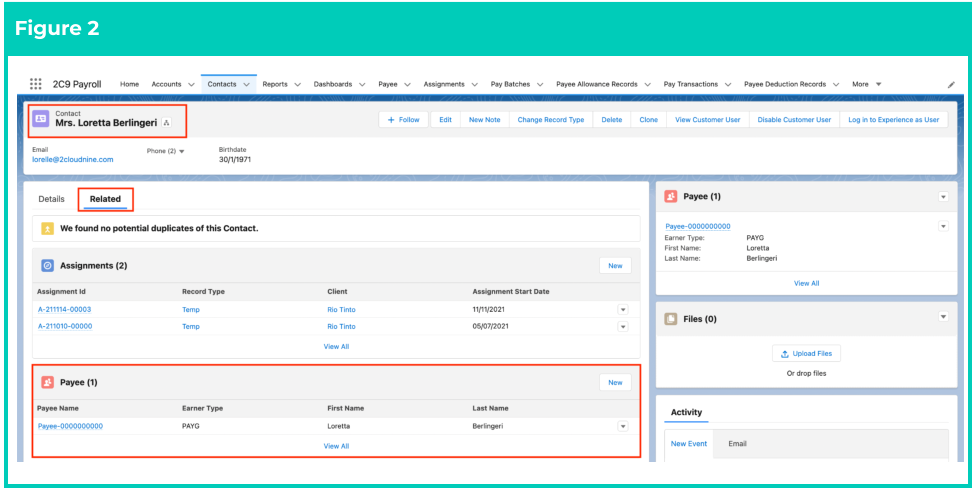The height and width of the screenshot is (492, 976).
Task: Open Payee-0000000000 in sidebar panel
Action: coord(698,226)
